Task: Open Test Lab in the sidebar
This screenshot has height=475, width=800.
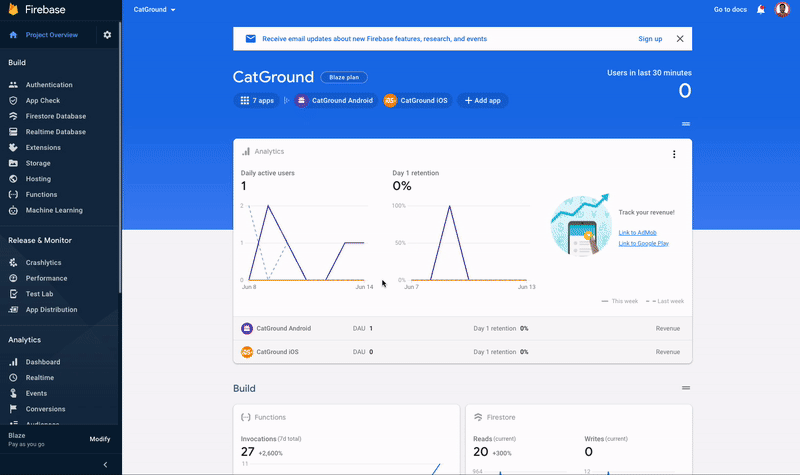Action: [39, 294]
